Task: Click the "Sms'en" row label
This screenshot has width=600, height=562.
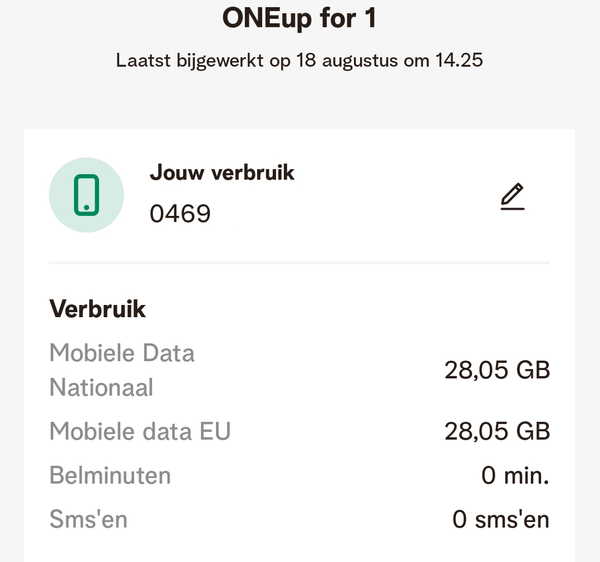Action: click(88, 519)
